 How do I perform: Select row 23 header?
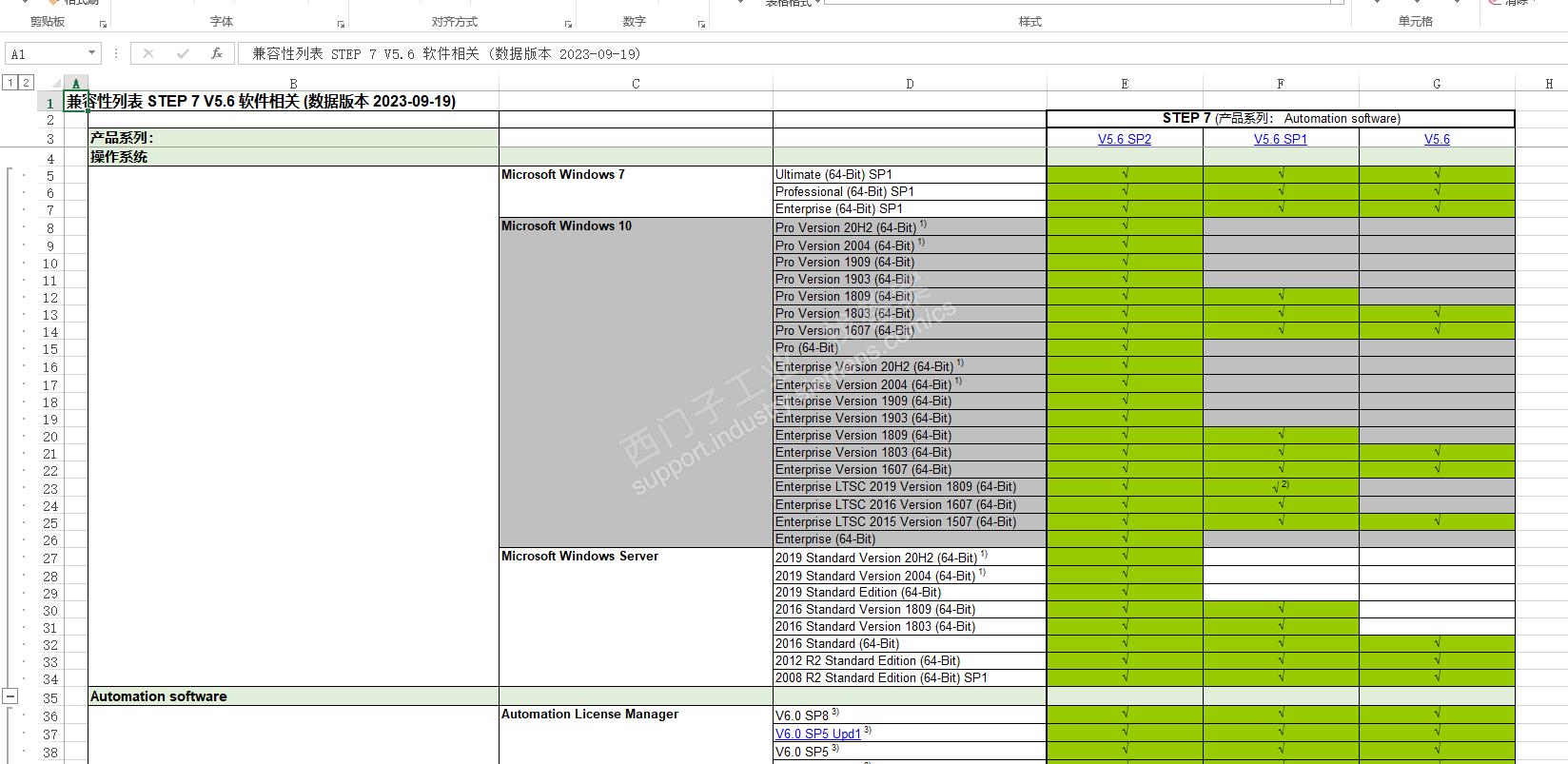(50, 488)
